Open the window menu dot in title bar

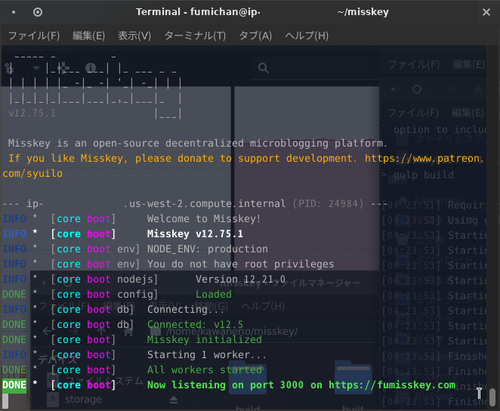coord(13,12)
